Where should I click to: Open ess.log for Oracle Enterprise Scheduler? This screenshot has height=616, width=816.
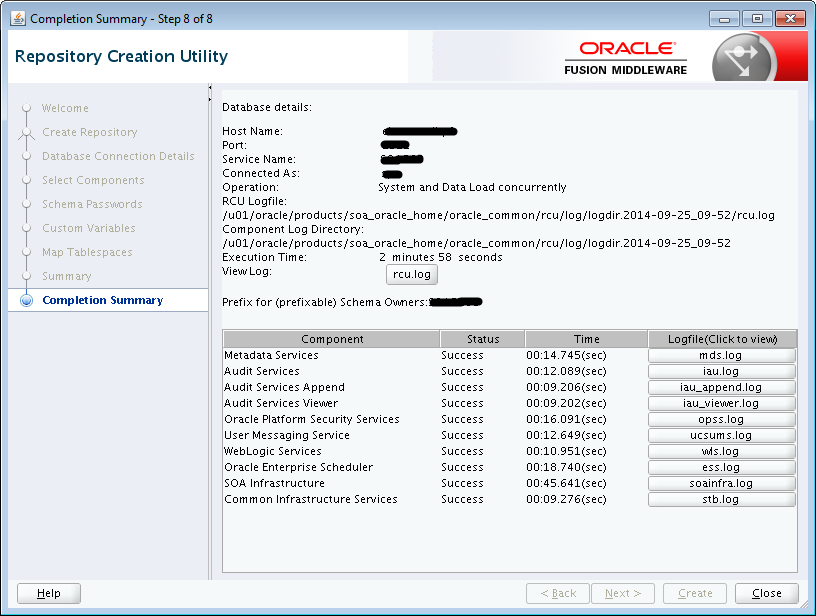[721, 466]
